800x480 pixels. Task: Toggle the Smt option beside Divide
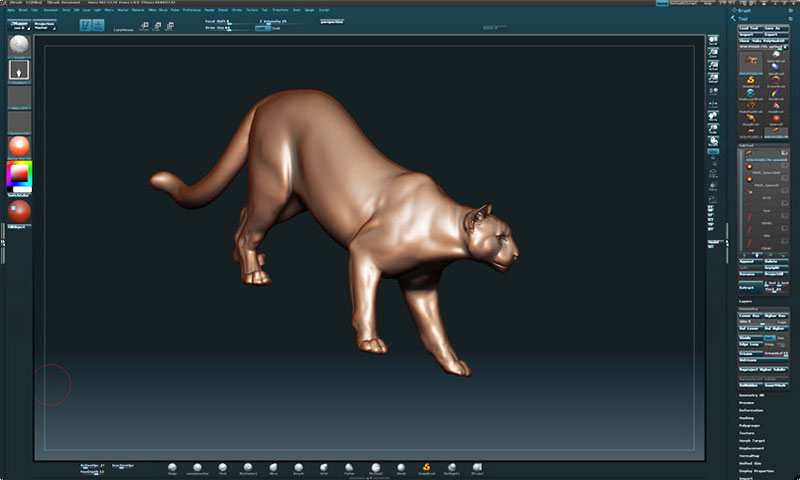[x=769, y=338]
